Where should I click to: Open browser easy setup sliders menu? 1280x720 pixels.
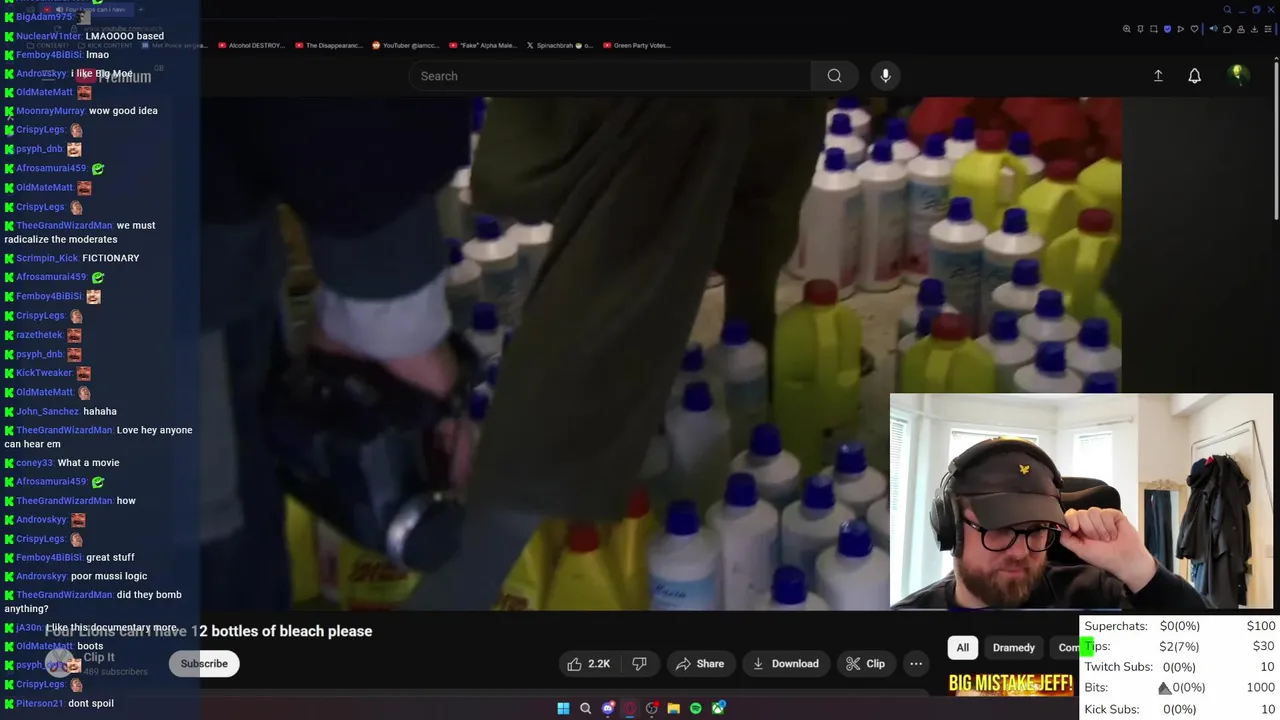(1268, 29)
